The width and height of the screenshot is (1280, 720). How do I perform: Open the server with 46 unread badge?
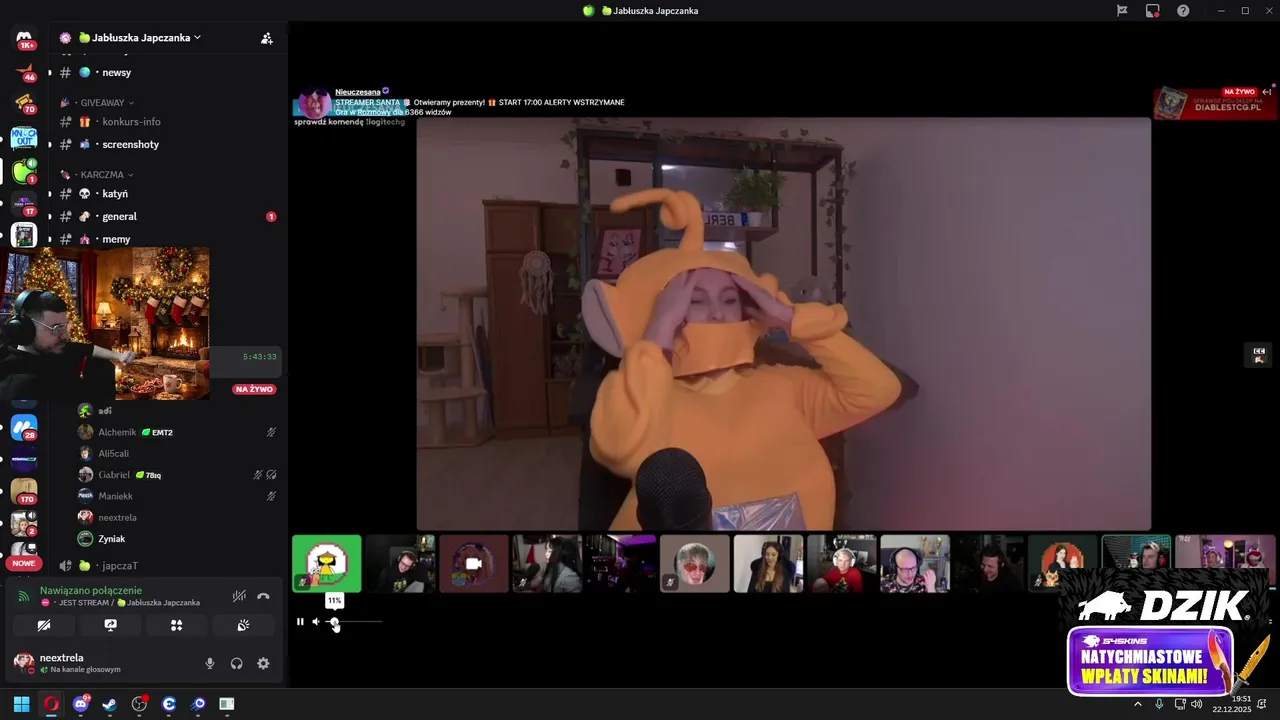tap(24, 70)
